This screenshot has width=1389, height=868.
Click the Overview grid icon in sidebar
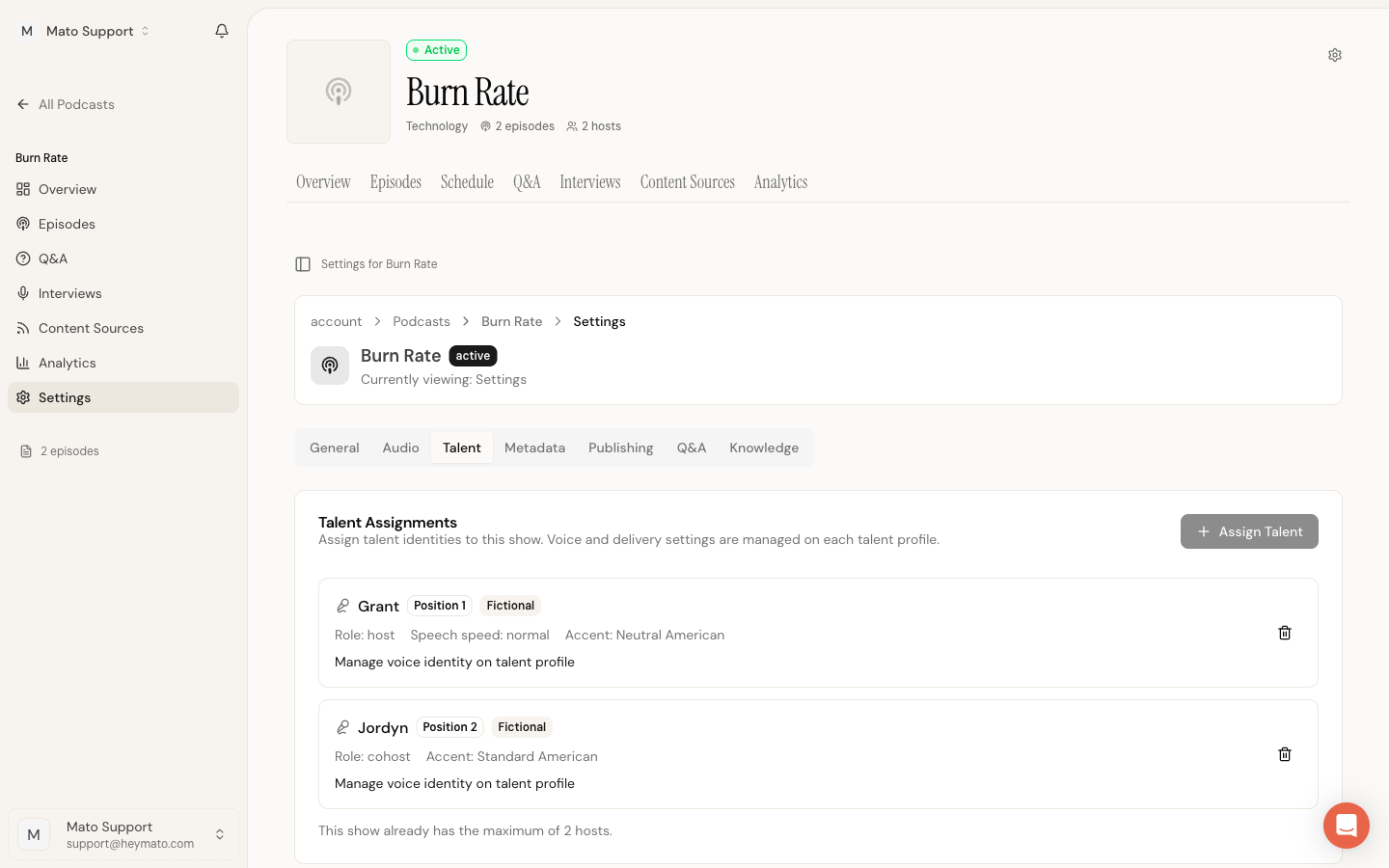[23, 189]
